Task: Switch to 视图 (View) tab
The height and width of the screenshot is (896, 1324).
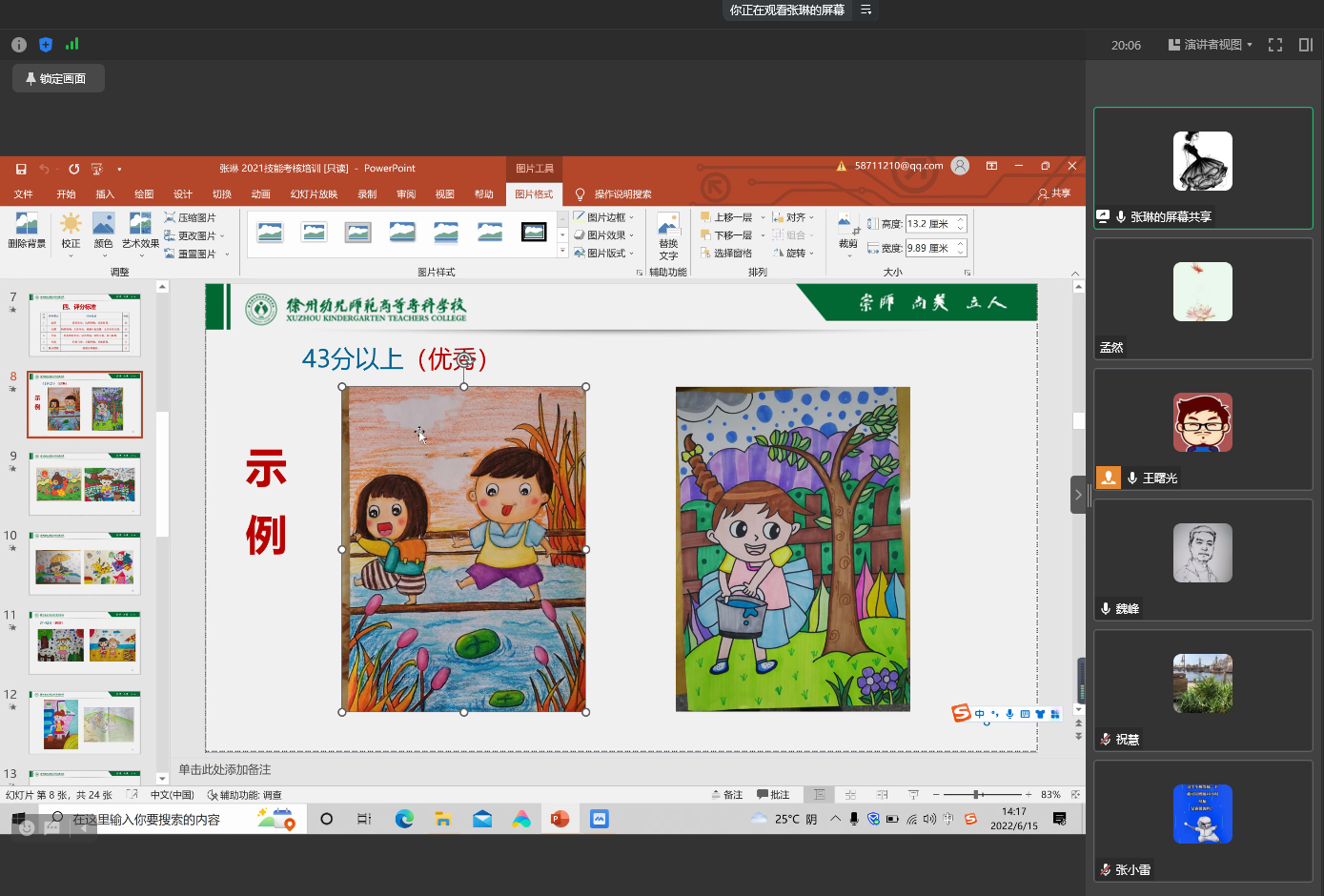Action: coord(445,194)
